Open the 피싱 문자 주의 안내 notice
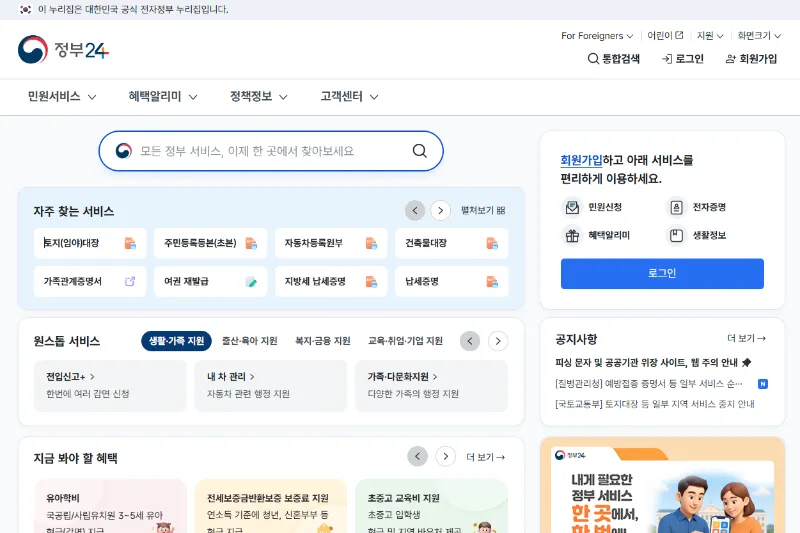800x533 pixels. click(653, 363)
